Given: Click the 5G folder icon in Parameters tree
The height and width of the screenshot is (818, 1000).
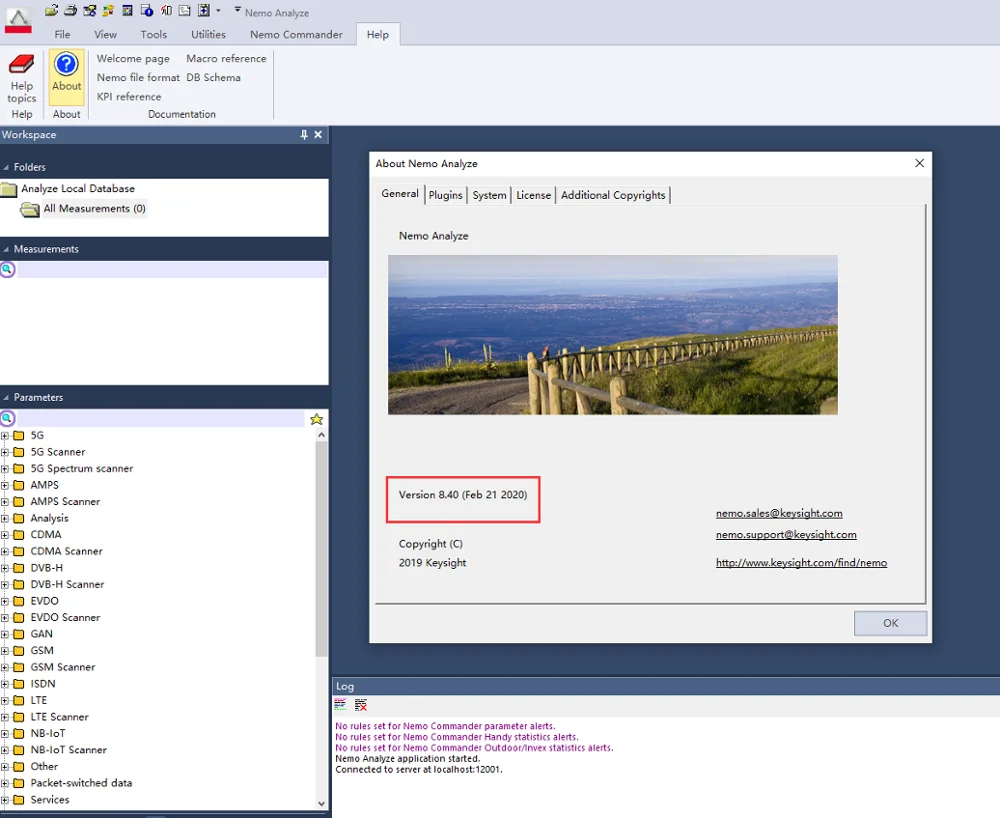Looking at the screenshot, I should point(18,435).
